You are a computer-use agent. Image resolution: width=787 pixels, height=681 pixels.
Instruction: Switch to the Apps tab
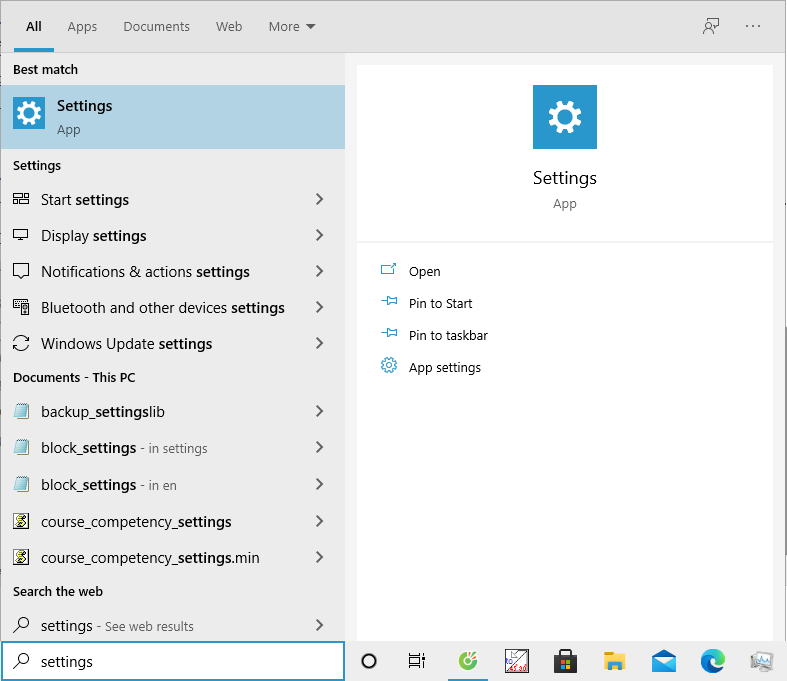tap(82, 27)
